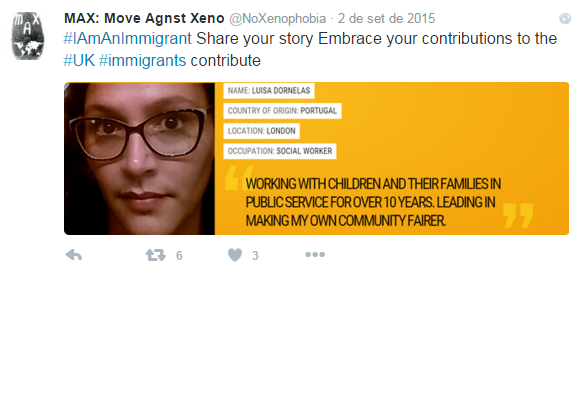Like the tweet with the heart icon
Image resolution: width=578 pixels, height=400 pixels.
235,255
